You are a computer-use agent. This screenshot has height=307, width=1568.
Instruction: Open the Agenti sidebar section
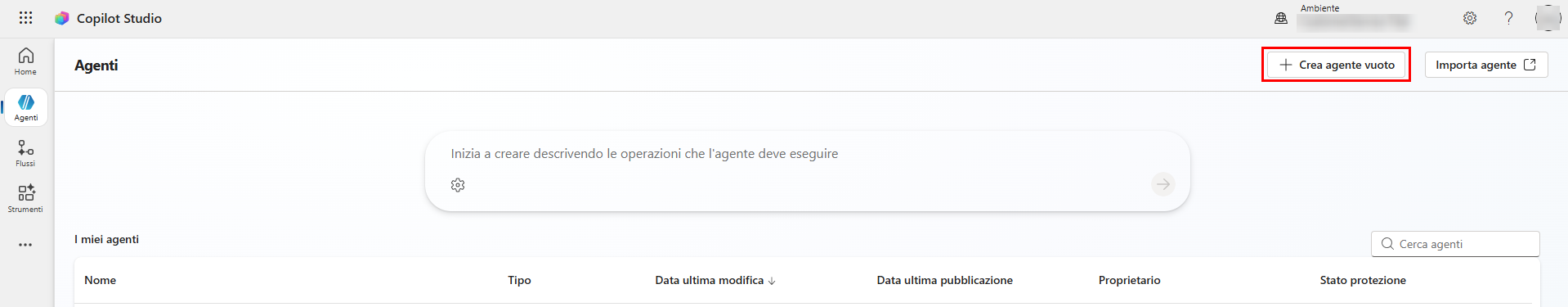25,107
